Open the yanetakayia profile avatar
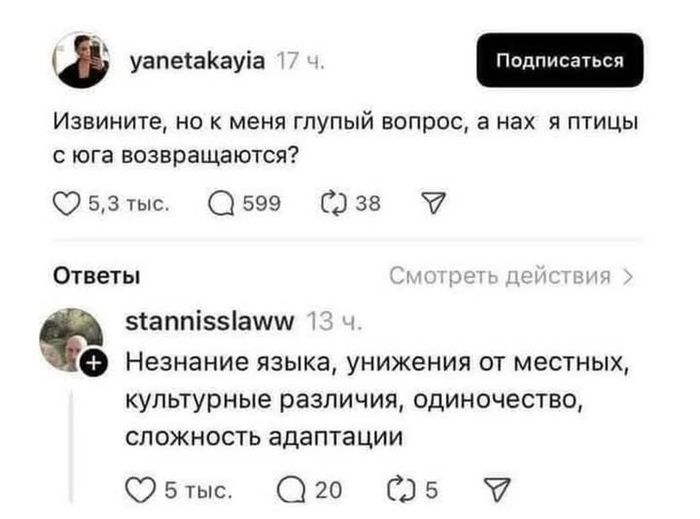This screenshot has height=519, width=700. [x=82, y=60]
